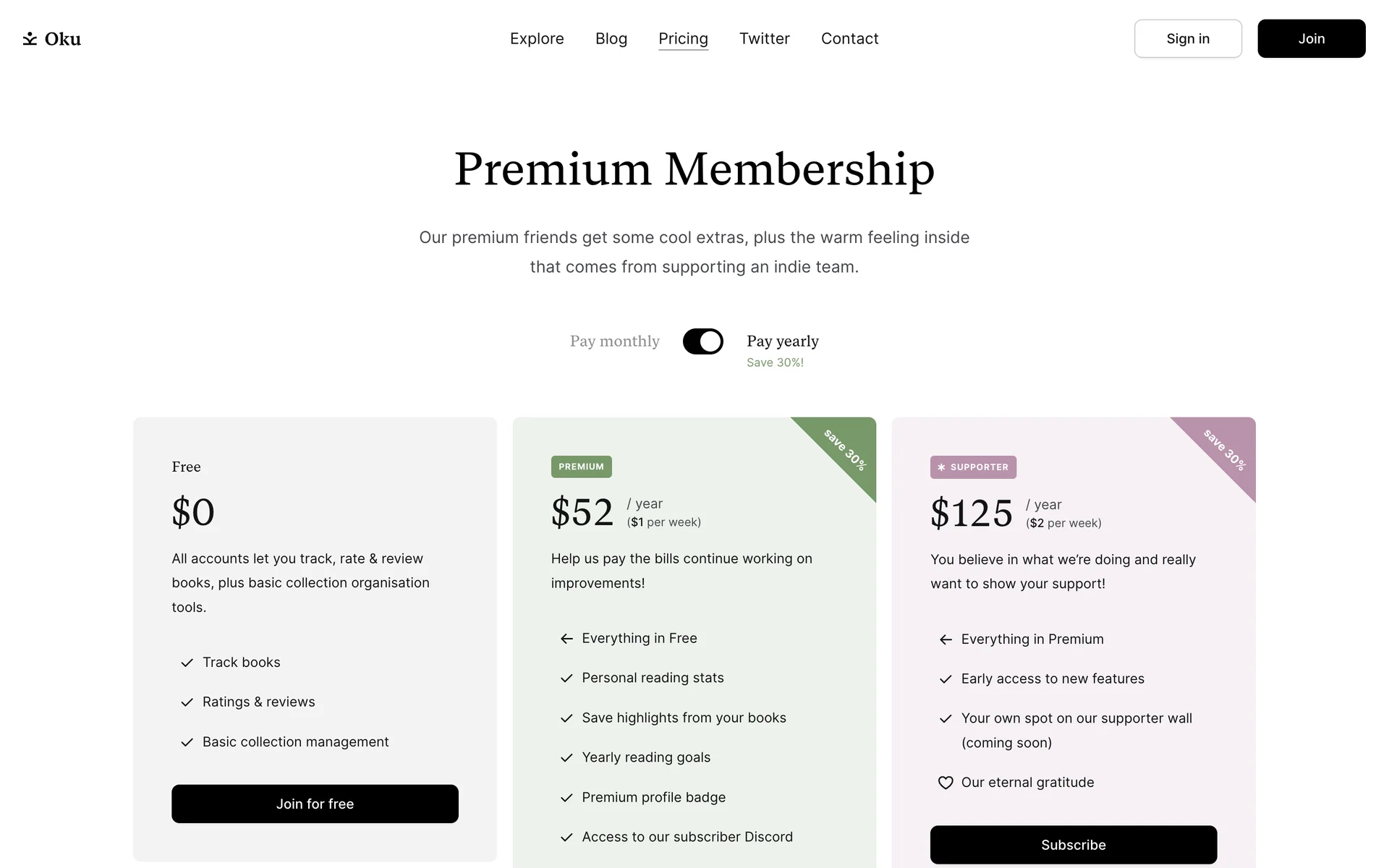The width and height of the screenshot is (1389, 868).
Task: Click checkmark beside Early access to new features
Action: click(945, 679)
